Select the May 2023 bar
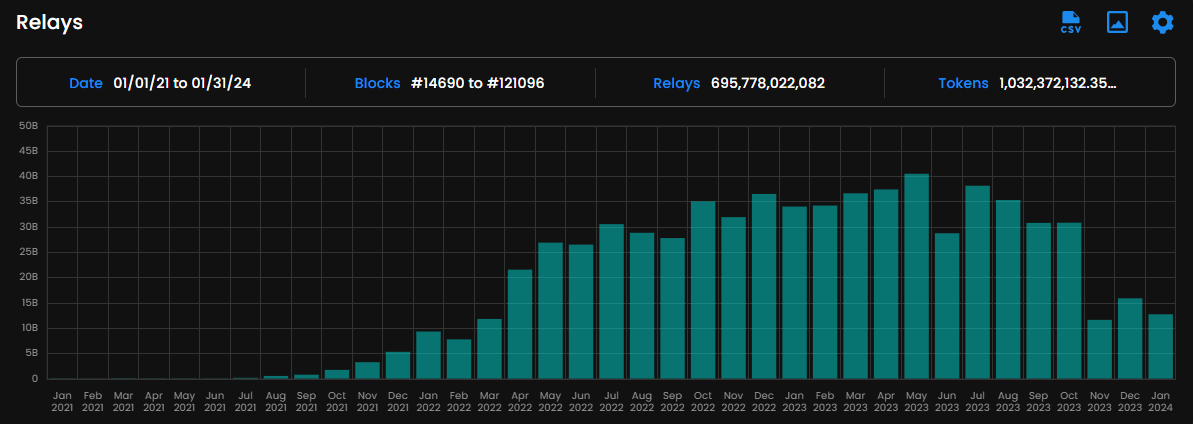The height and width of the screenshot is (424, 1193). [x=916, y=276]
